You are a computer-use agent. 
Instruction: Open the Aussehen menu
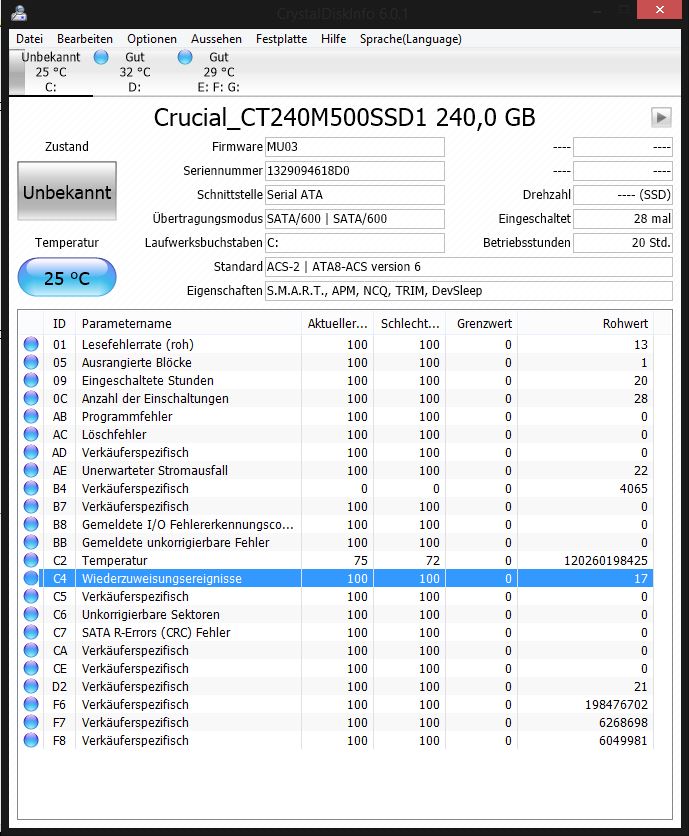pyautogui.click(x=217, y=39)
